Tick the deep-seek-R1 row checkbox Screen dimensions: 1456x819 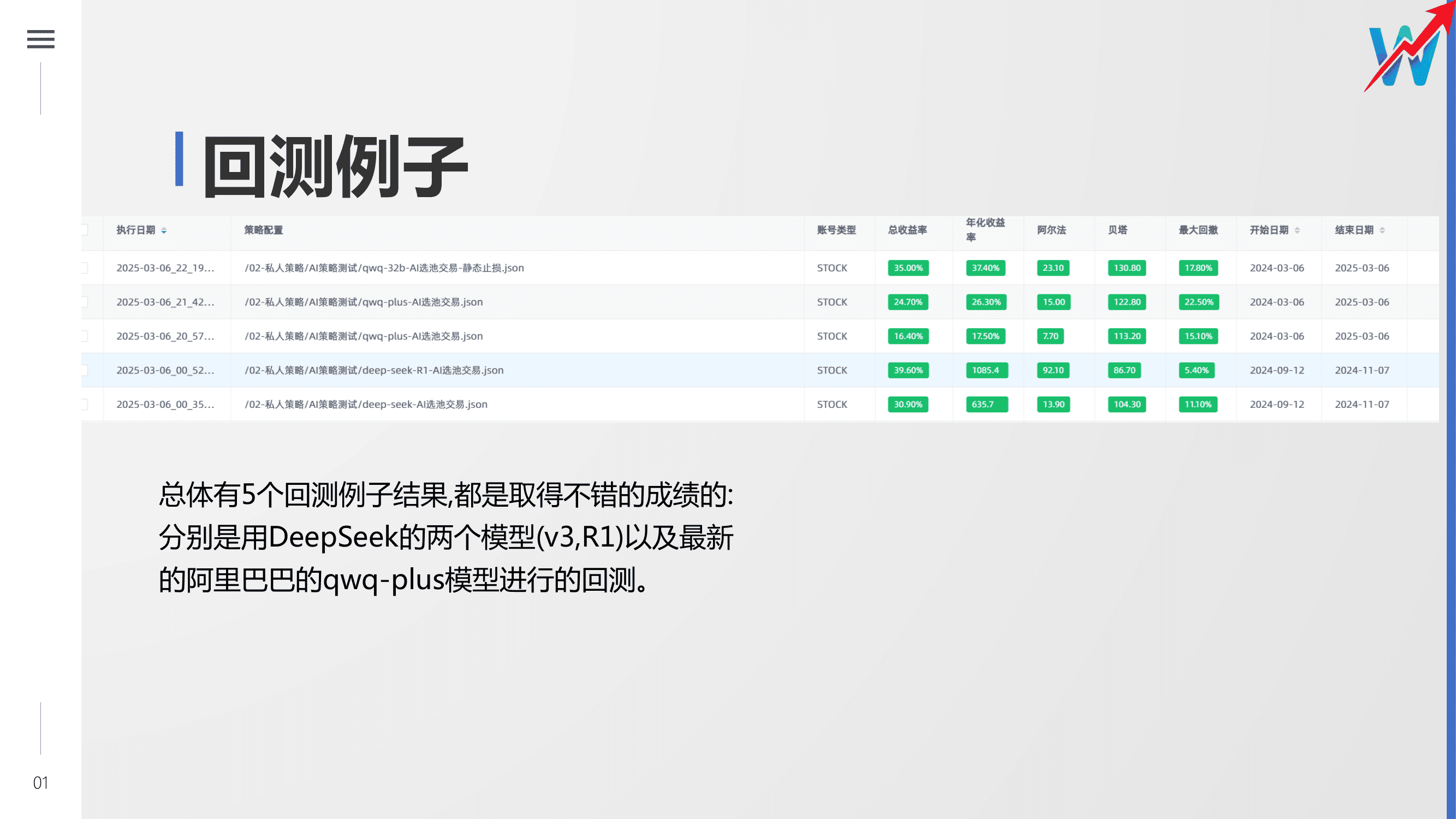pyautogui.click(x=84, y=370)
